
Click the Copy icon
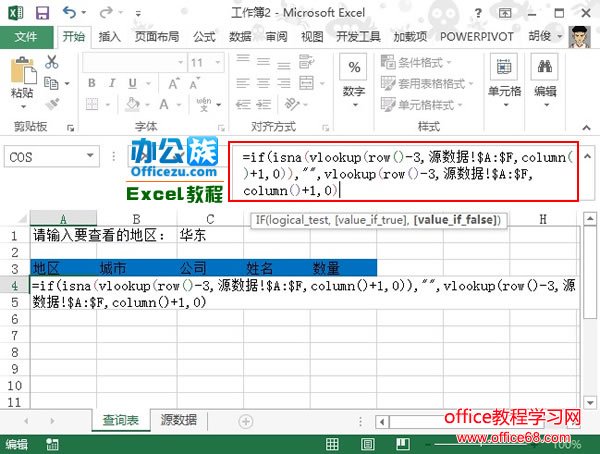click(x=51, y=83)
